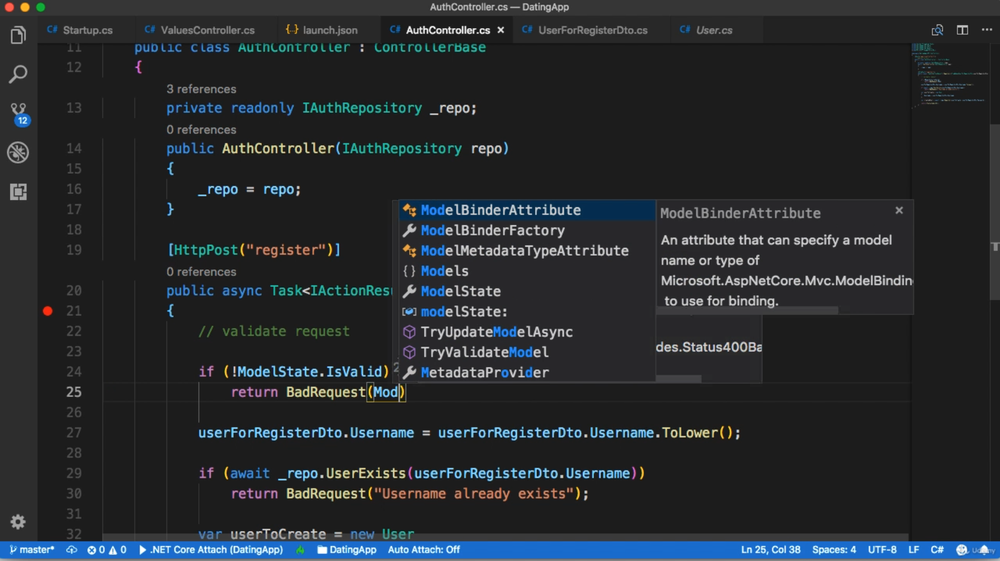Click the open changes icon in editor toolbar
The image size is (1000, 561).
[938, 30]
